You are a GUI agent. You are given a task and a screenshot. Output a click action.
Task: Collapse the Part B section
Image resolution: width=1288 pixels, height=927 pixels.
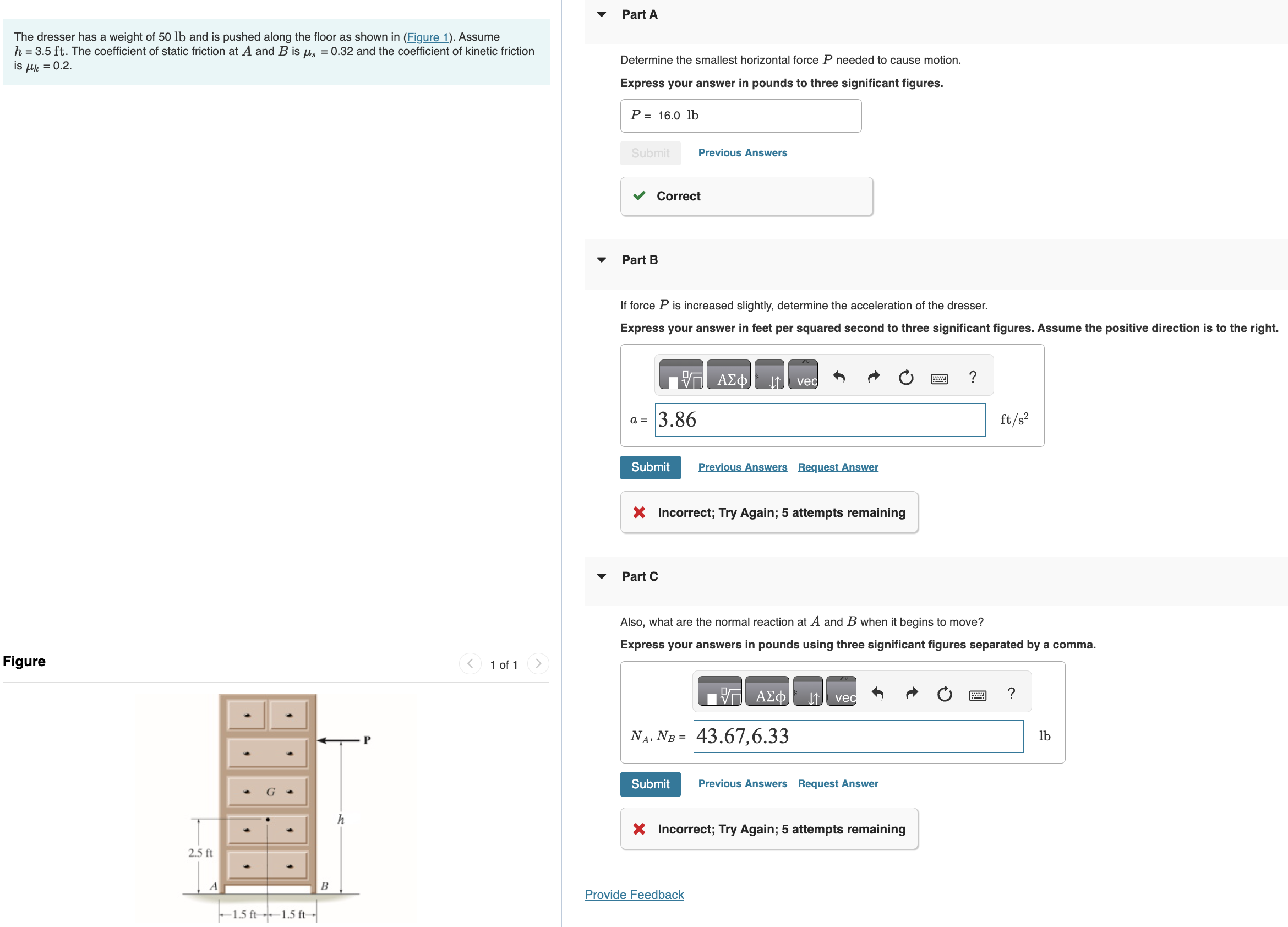(602, 260)
